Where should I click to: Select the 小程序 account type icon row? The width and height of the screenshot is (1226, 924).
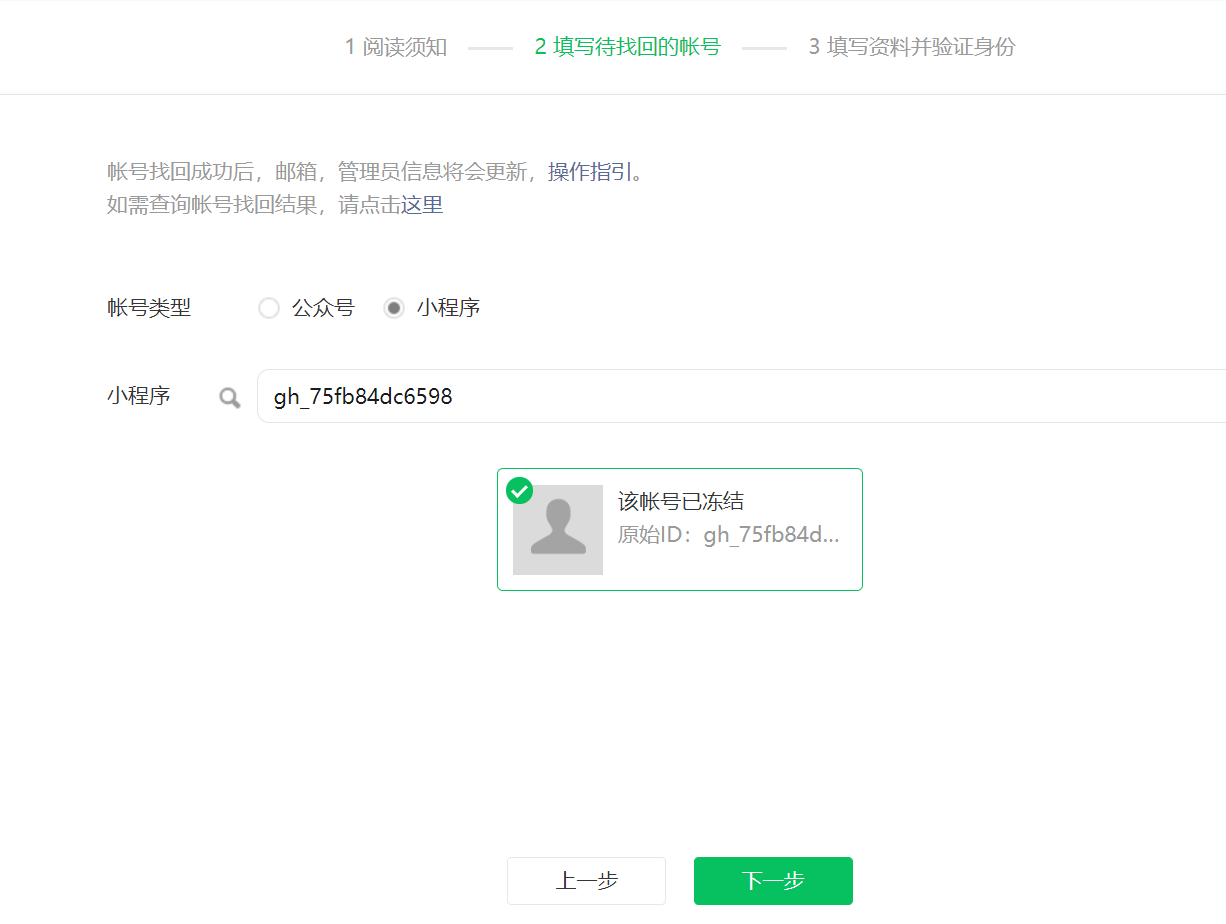394,308
